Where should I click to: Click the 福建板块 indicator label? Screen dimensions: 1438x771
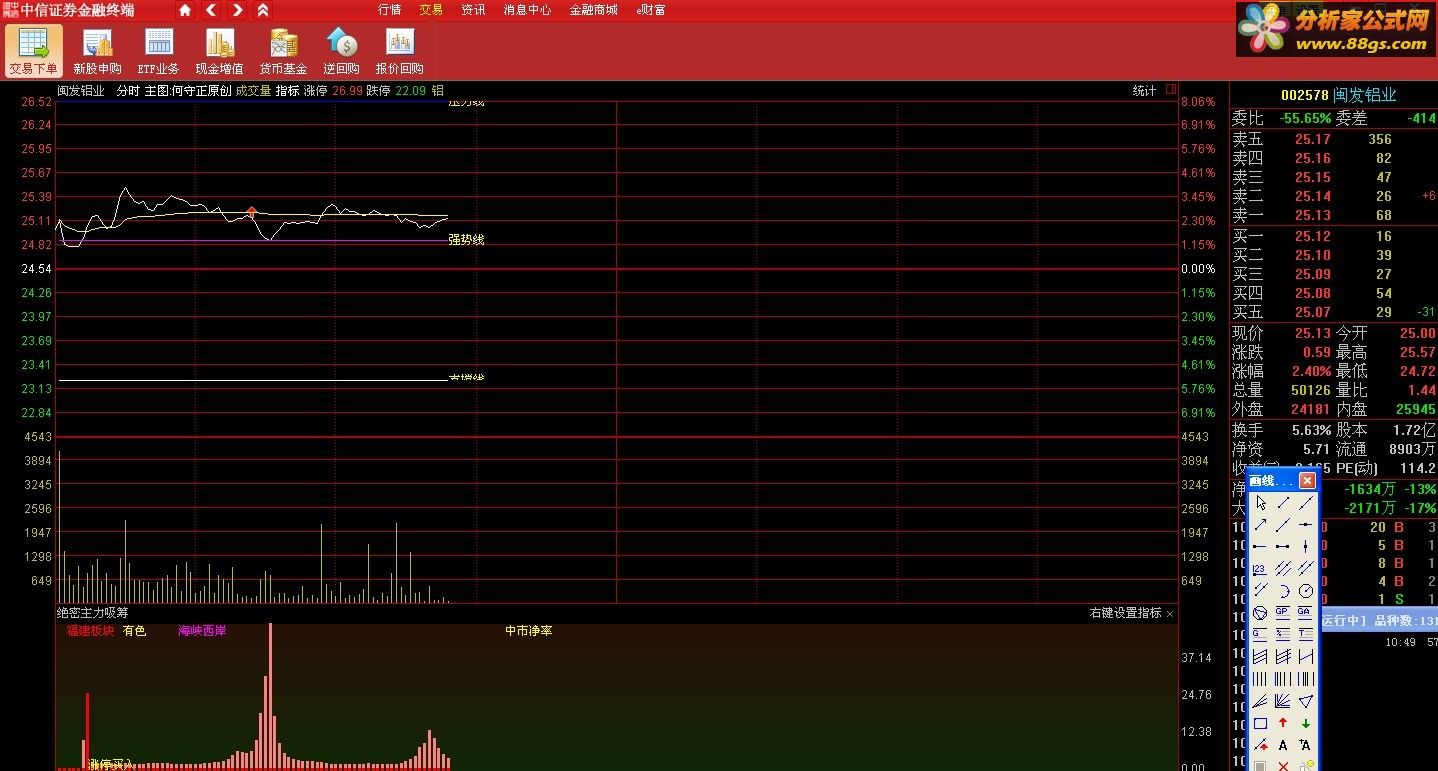(x=90, y=631)
